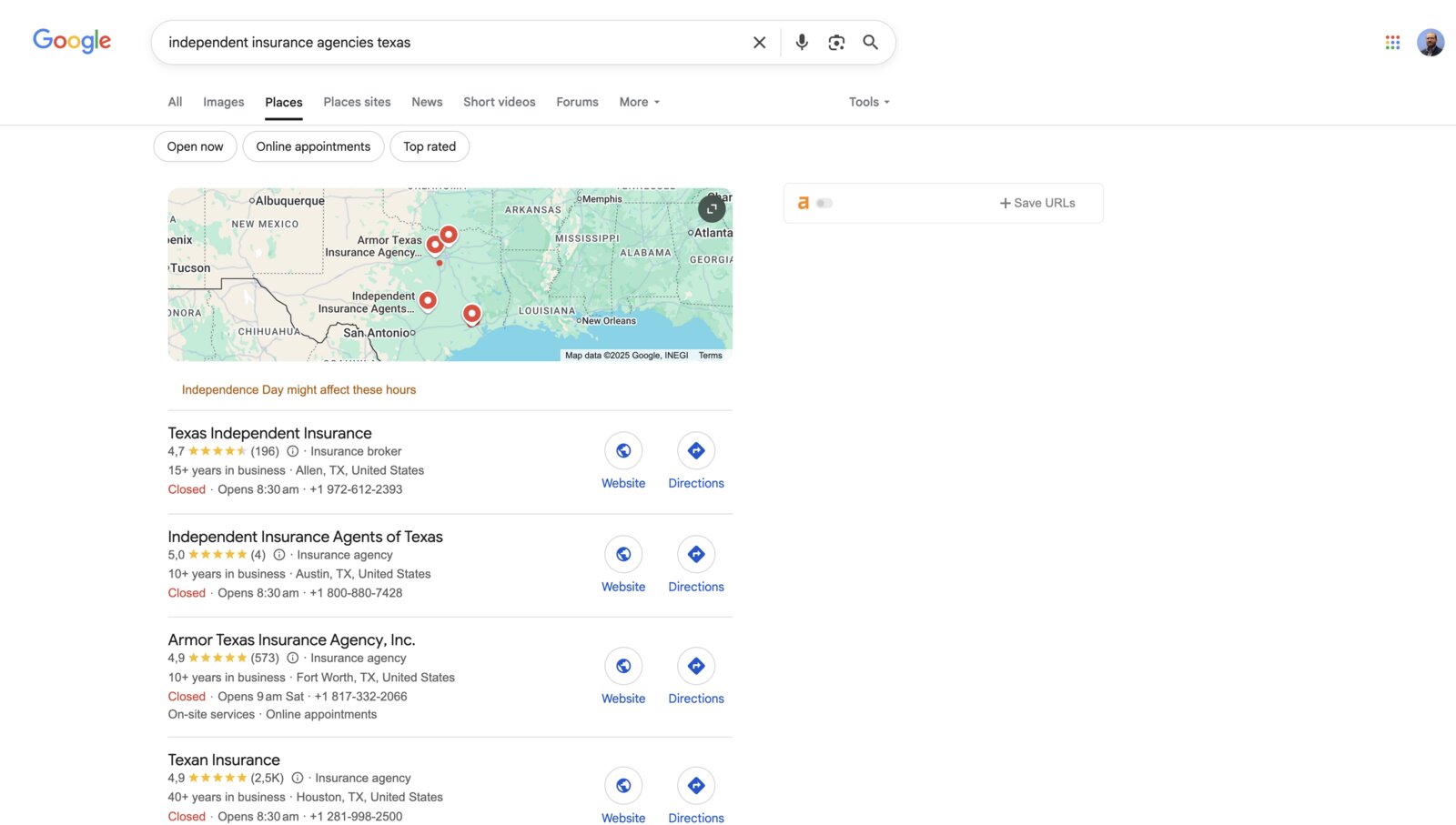Switch to the Forums tab
The image size is (1456, 825).
click(x=577, y=102)
